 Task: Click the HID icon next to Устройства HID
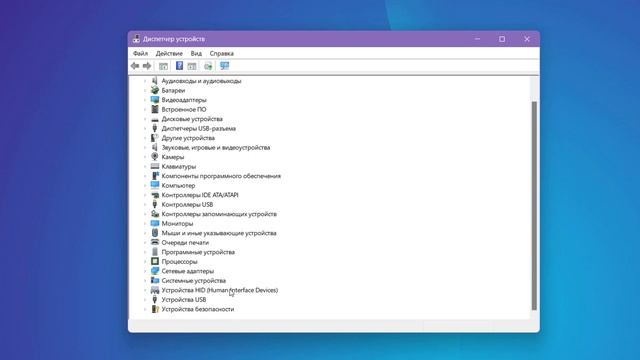pos(155,290)
